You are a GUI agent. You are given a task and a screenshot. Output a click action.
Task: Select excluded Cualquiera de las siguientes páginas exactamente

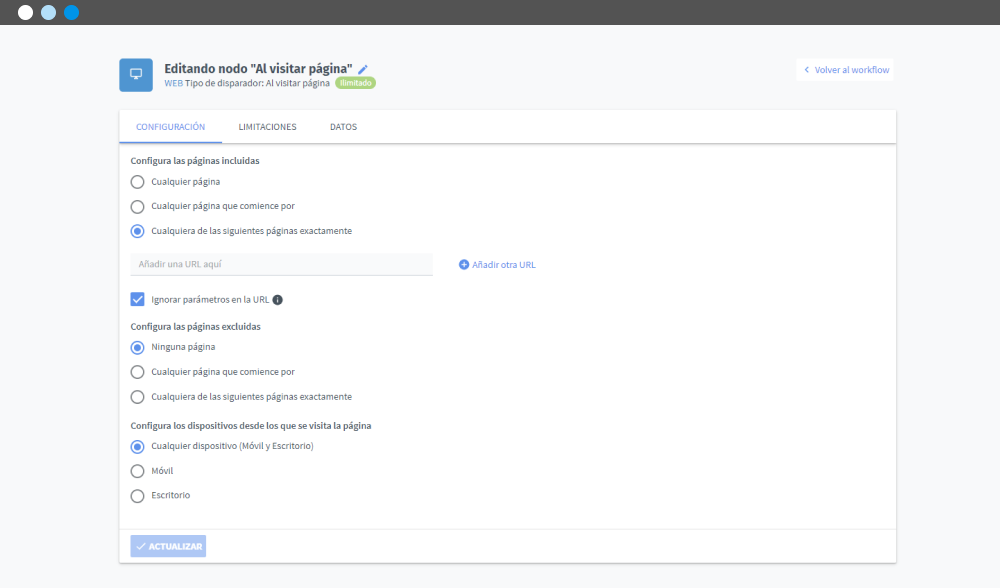[x=138, y=397]
